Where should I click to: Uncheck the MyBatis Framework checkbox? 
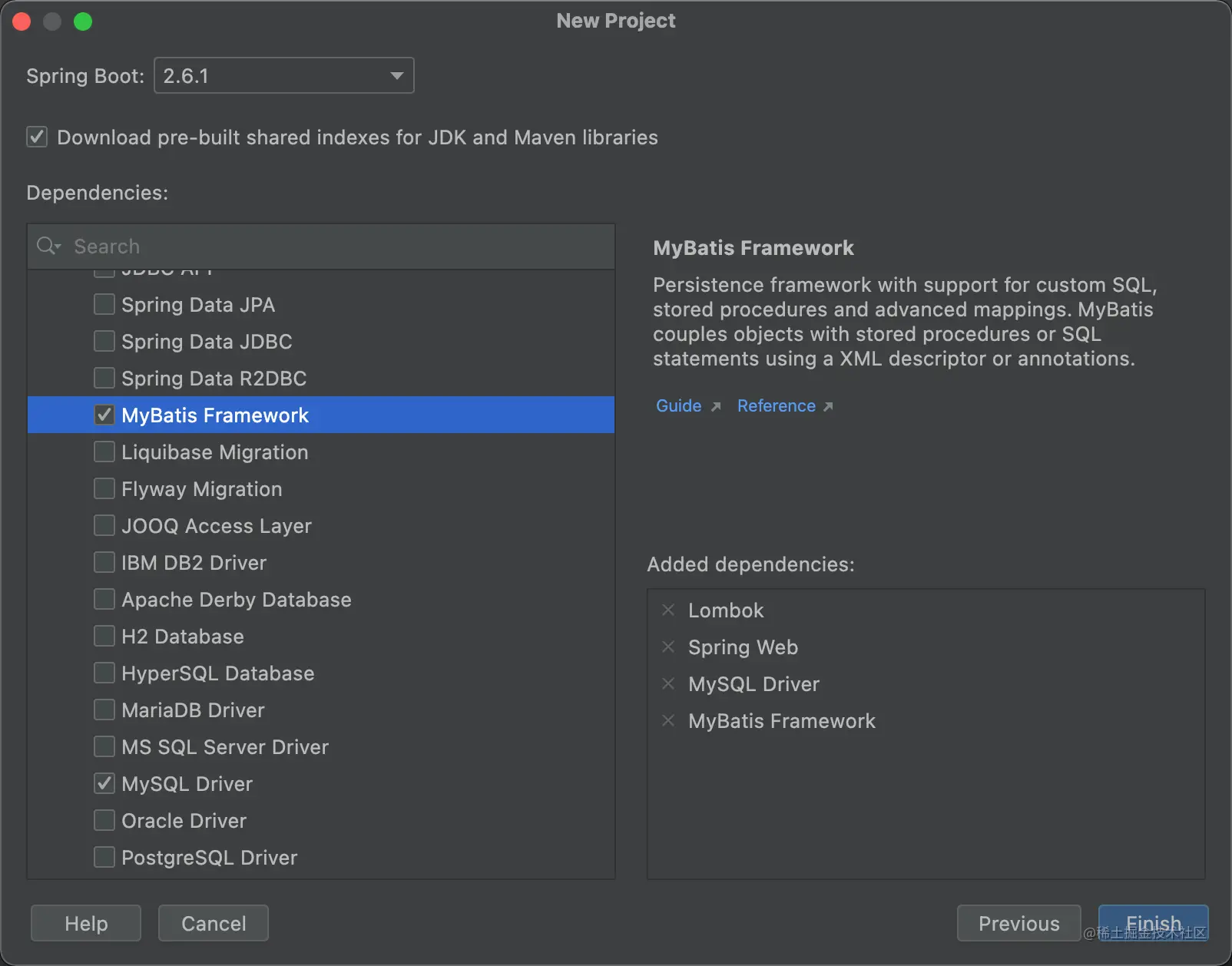[104, 415]
